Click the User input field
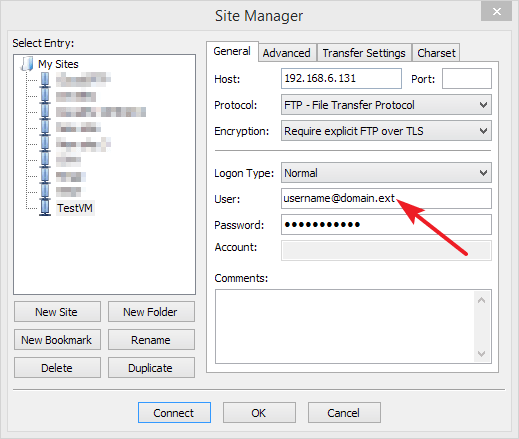 (x=386, y=199)
